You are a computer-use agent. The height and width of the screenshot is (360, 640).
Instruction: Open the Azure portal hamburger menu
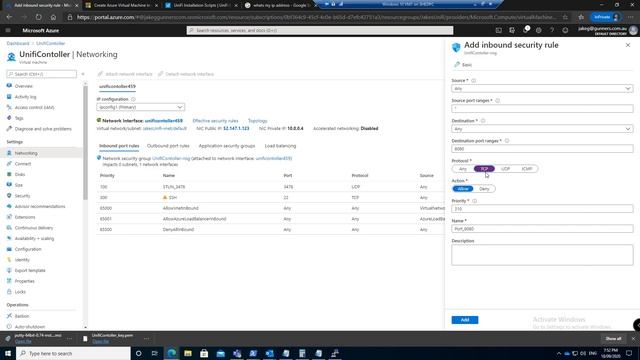(8, 30)
